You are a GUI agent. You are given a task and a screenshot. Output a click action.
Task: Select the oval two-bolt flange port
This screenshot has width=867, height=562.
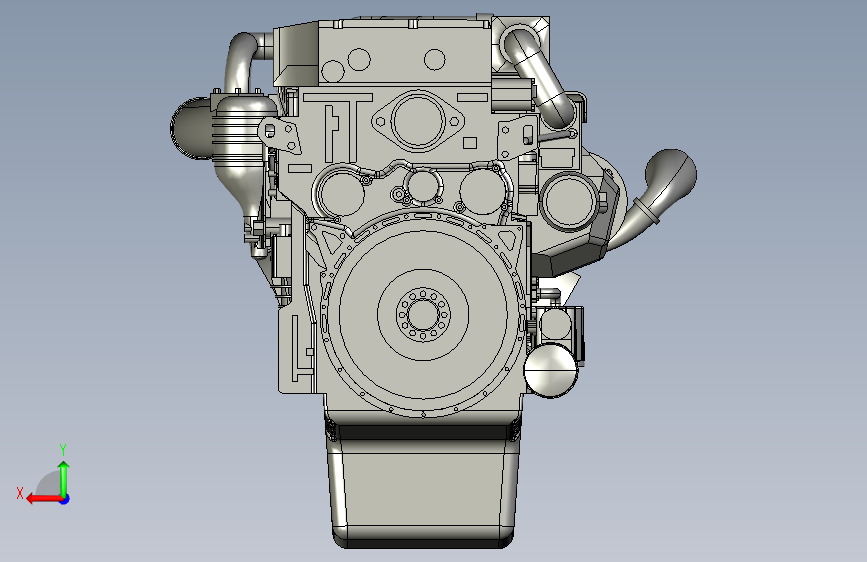pyautogui.click(x=418, y=121)
